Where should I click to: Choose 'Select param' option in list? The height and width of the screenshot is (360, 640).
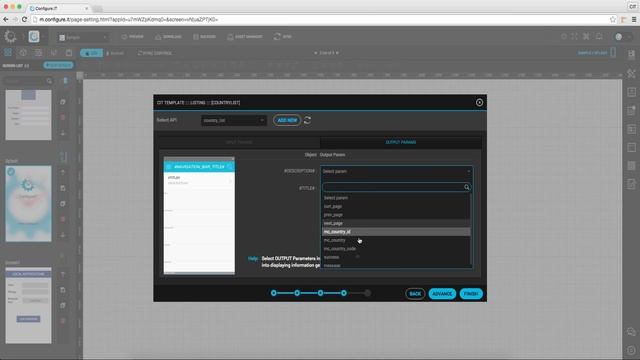(396, 198)
